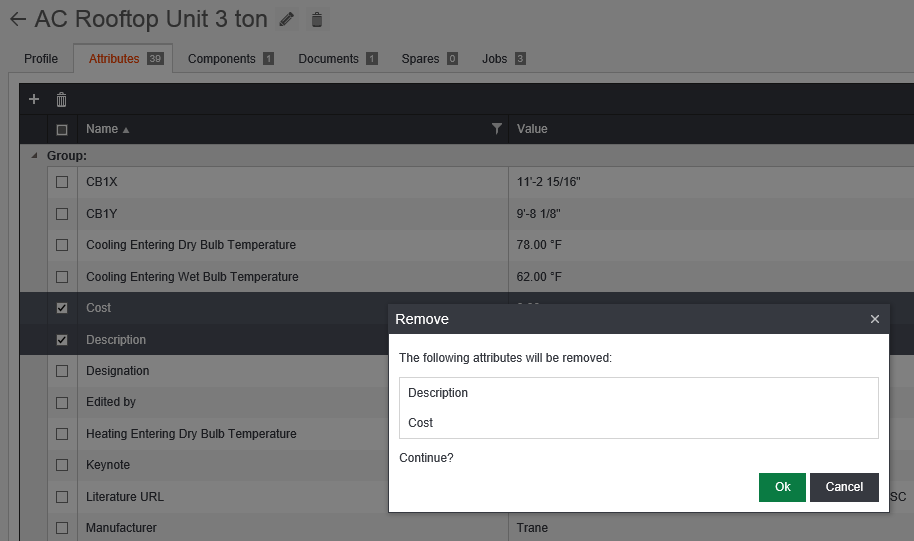Uncheck the Cost attribute checkbox
Viewport: 914px width, 541px height.
(x=62, y=308)
